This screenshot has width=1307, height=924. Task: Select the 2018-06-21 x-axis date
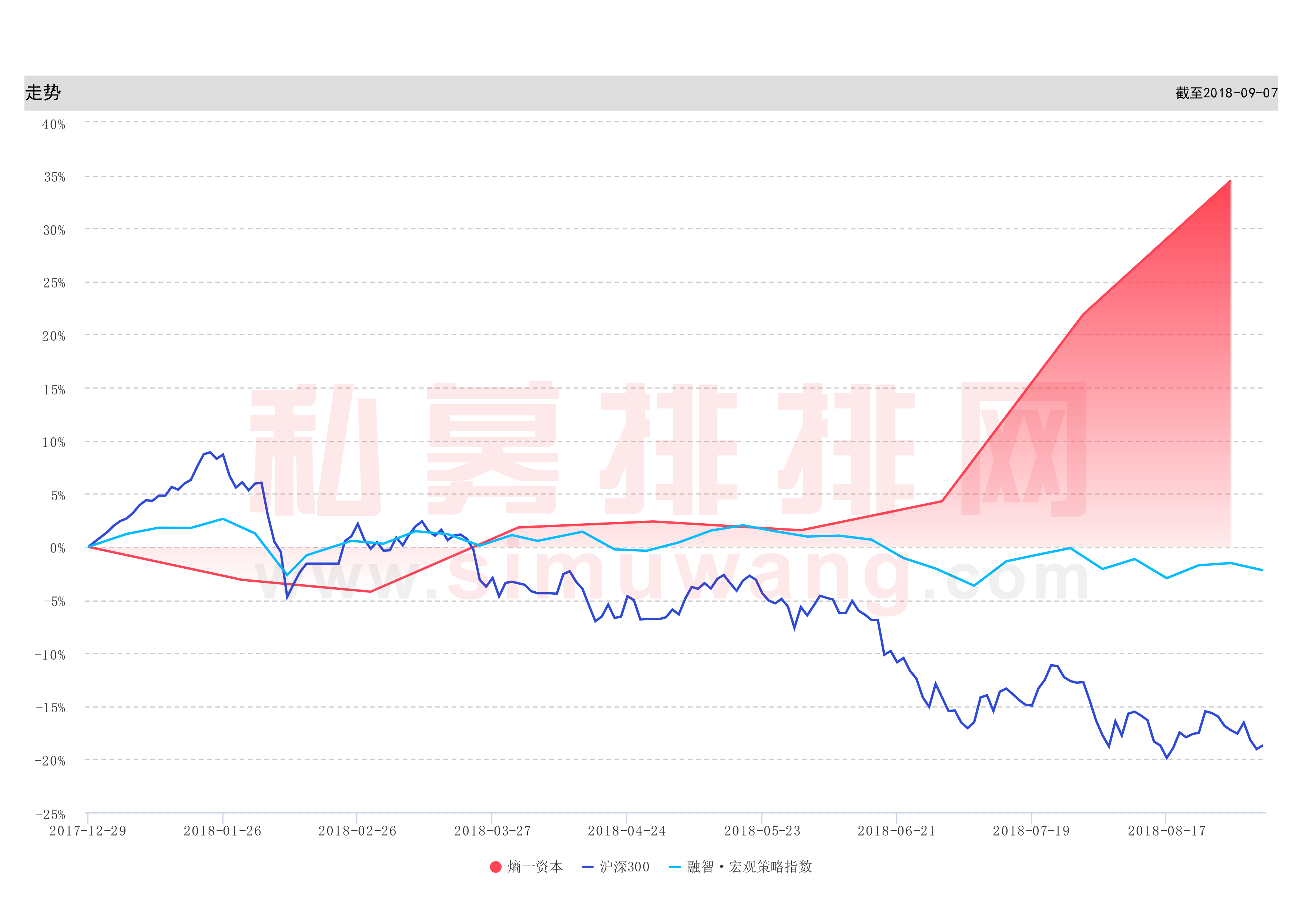pyautogui.click(x=897, y=831)
